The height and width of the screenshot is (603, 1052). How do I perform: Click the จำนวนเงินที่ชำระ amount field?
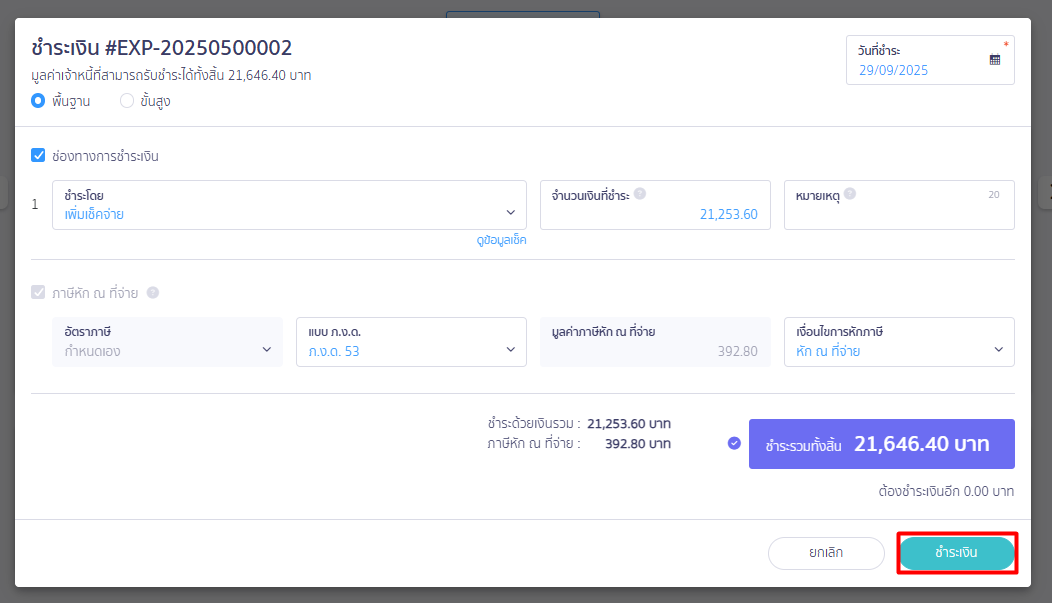[x=655, y=213]
